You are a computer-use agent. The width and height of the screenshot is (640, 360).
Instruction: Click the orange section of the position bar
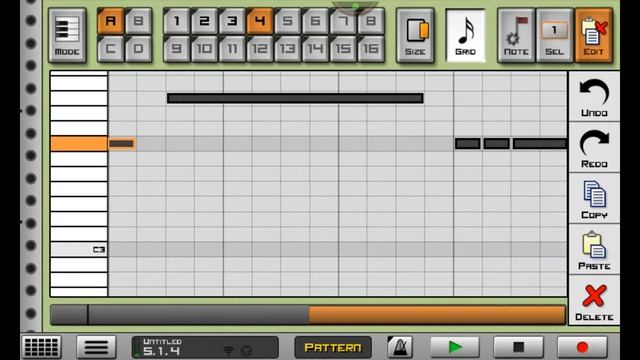[437, 315]
